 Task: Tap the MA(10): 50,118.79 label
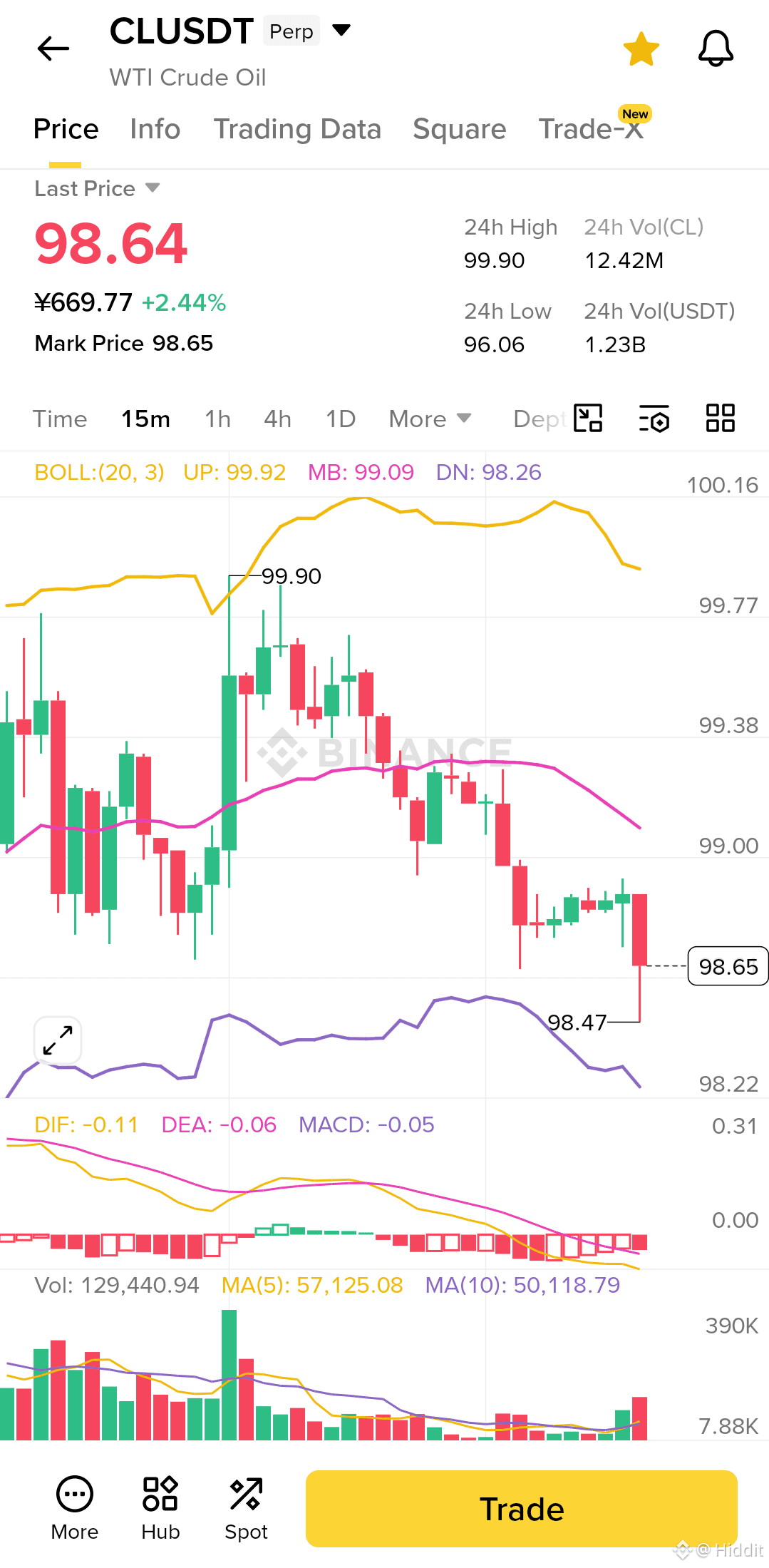point(522,1285)
